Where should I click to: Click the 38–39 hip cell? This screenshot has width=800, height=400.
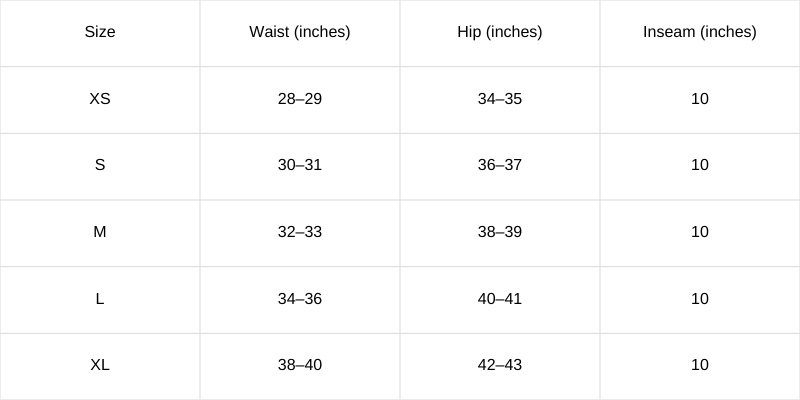pyautogui.click(x=500, y=233)
